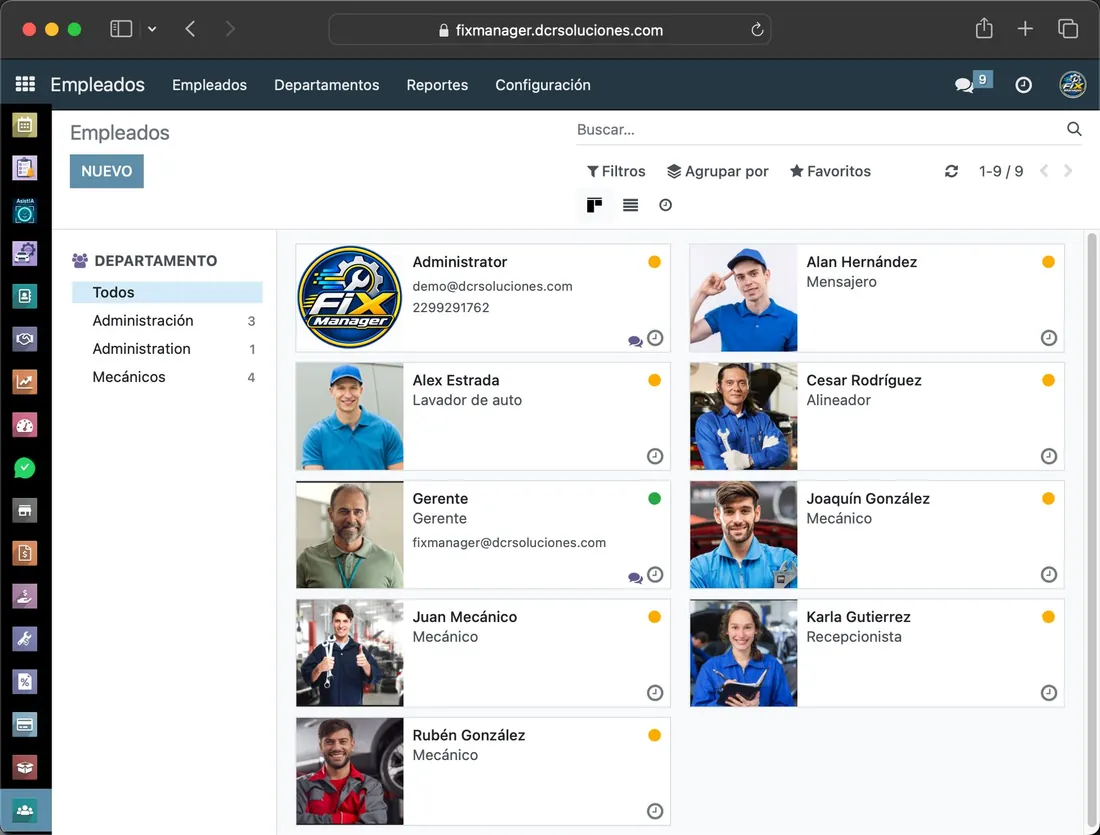Switch to List view
The height and width of the screenshot is (835, 1100).
click(x=631, y=205)
